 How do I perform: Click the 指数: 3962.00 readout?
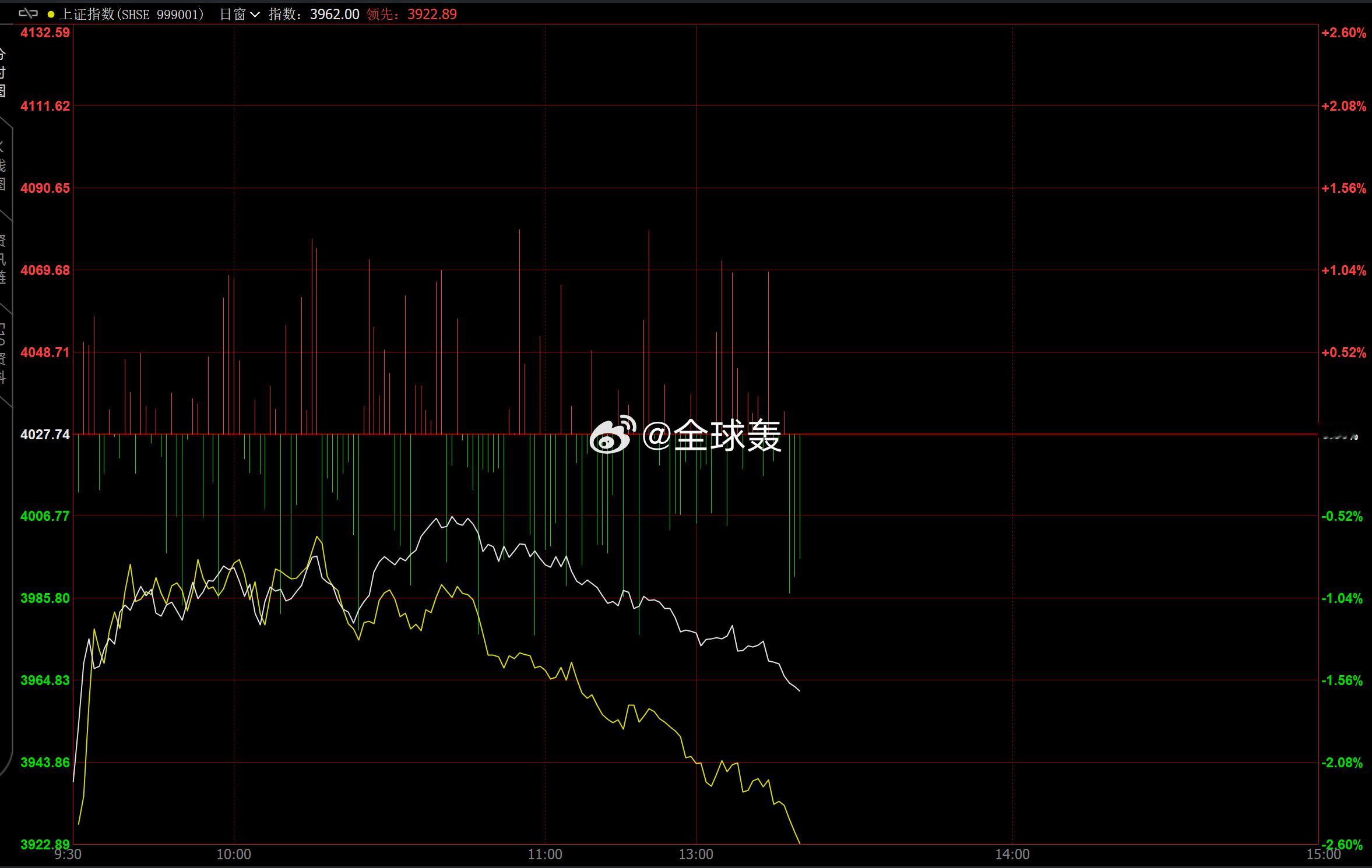click(314, 14)
